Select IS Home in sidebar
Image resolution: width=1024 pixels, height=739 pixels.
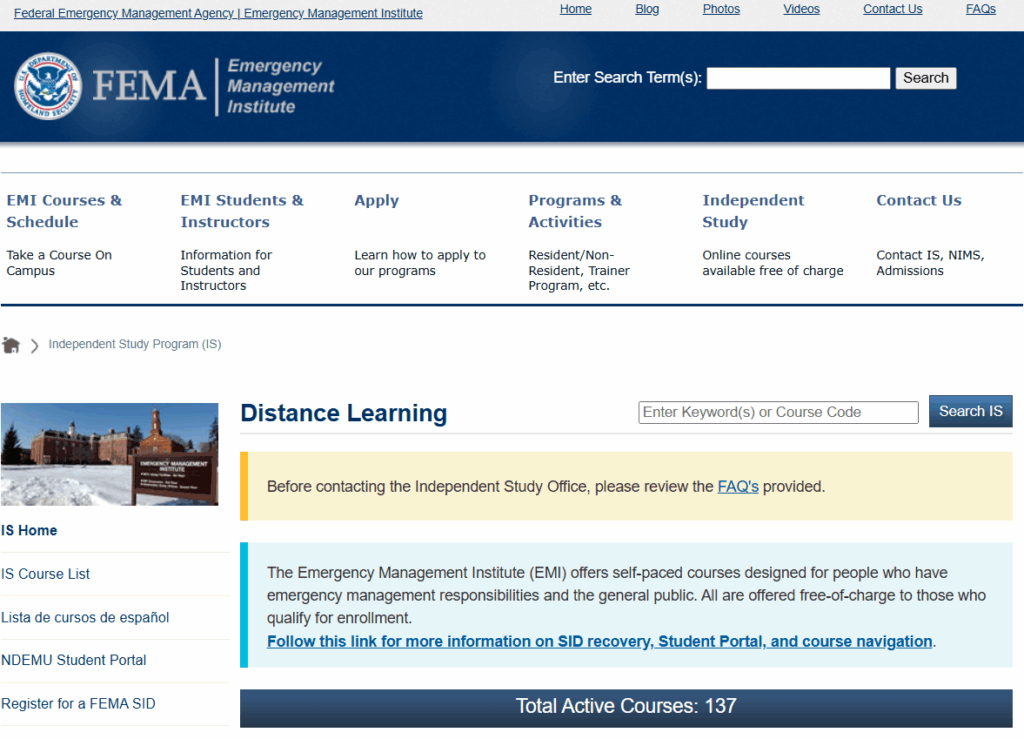[x=29, y=531]
